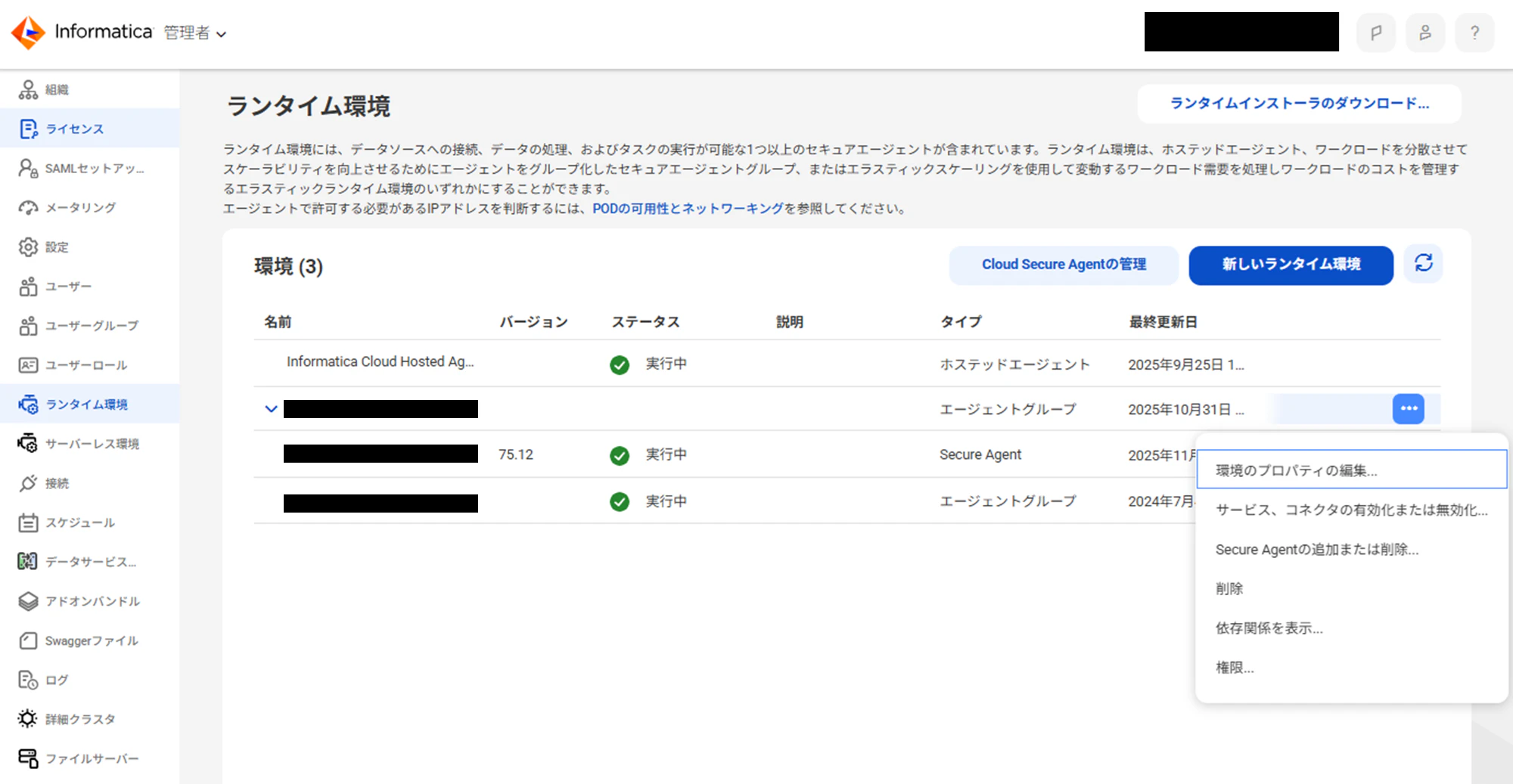Image resolution: width=1513 pixels, height=784 pixels.
Task: Click the ファイルサーバー sidebar icon
Action: click(28, 758)
